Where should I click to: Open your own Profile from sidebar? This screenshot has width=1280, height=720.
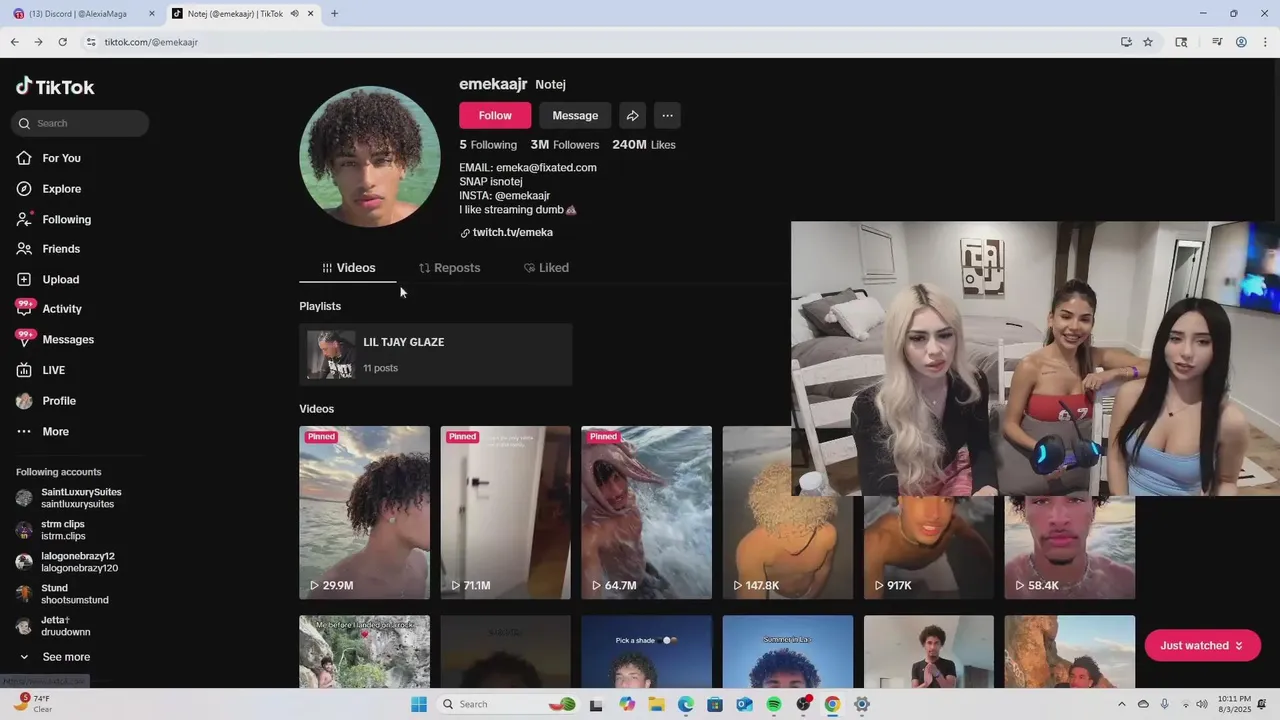[59, 401]
